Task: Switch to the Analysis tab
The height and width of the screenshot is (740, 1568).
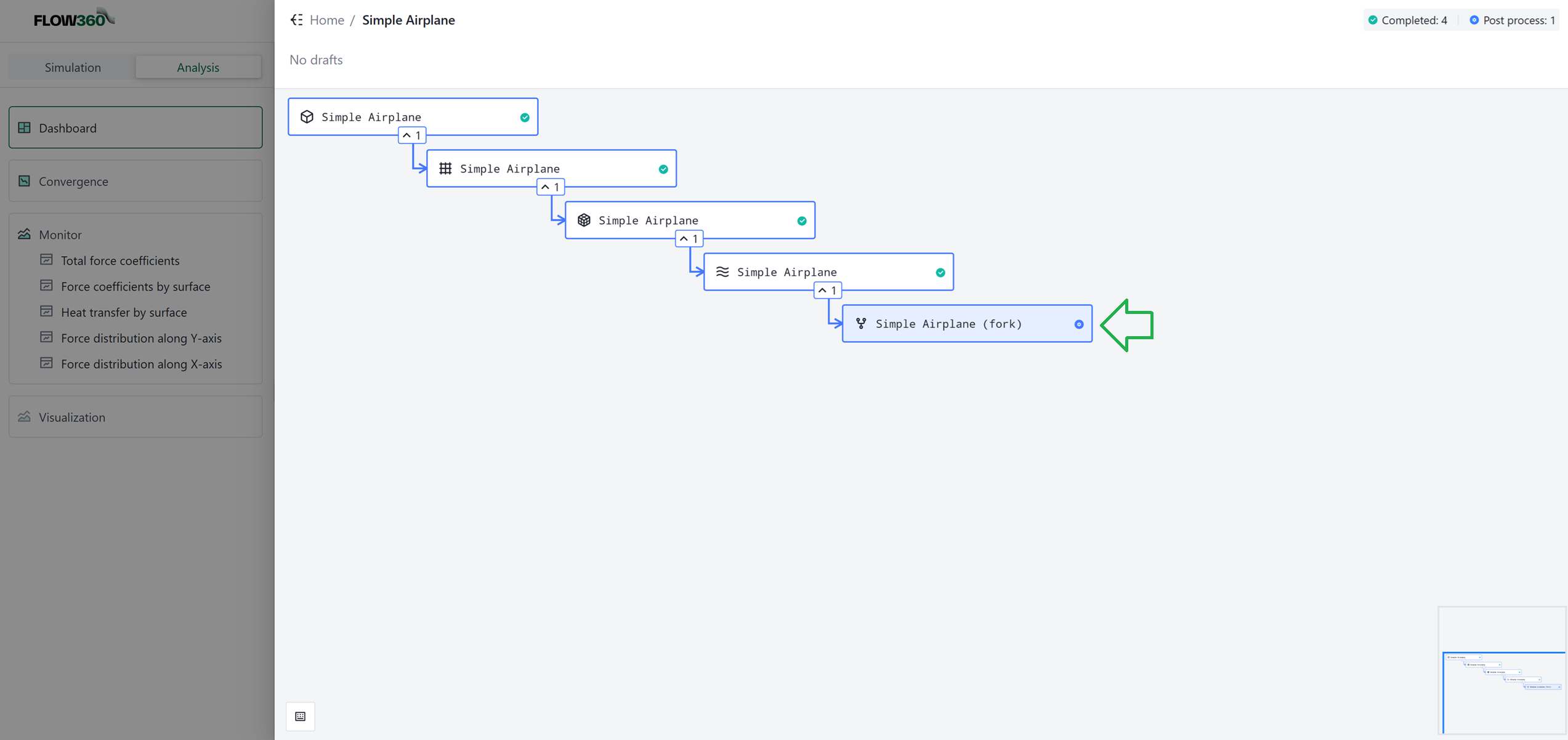Action: tap(198, 67)
